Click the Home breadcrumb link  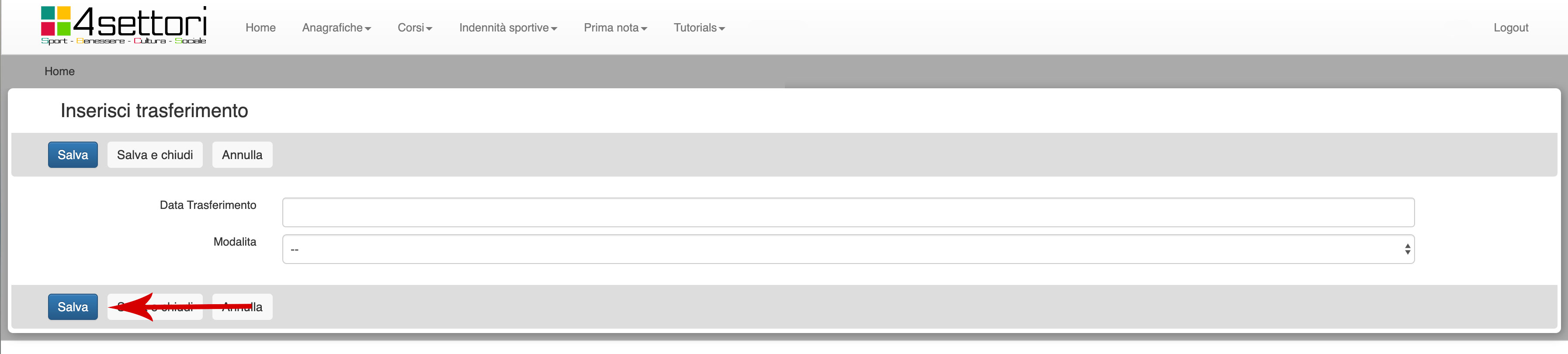[x=59, y=72]
